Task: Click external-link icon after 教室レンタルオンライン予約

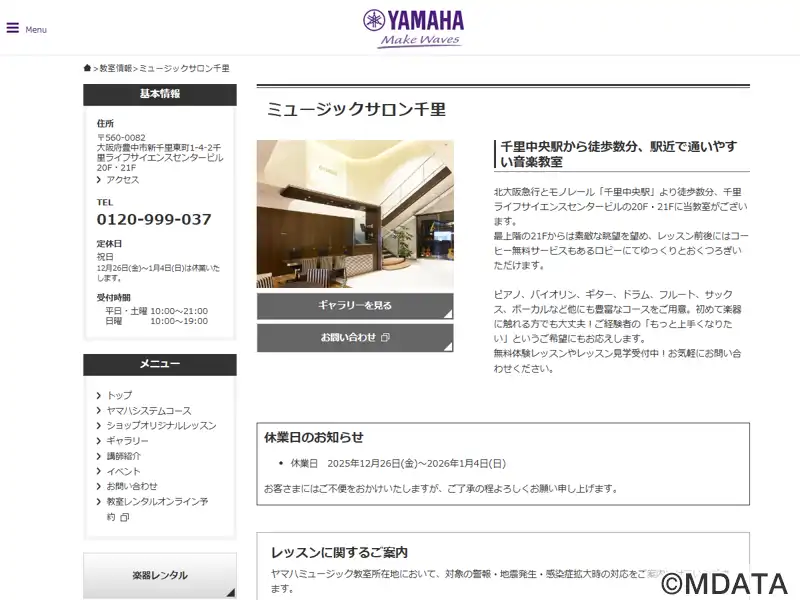Action: coord(124,517)
